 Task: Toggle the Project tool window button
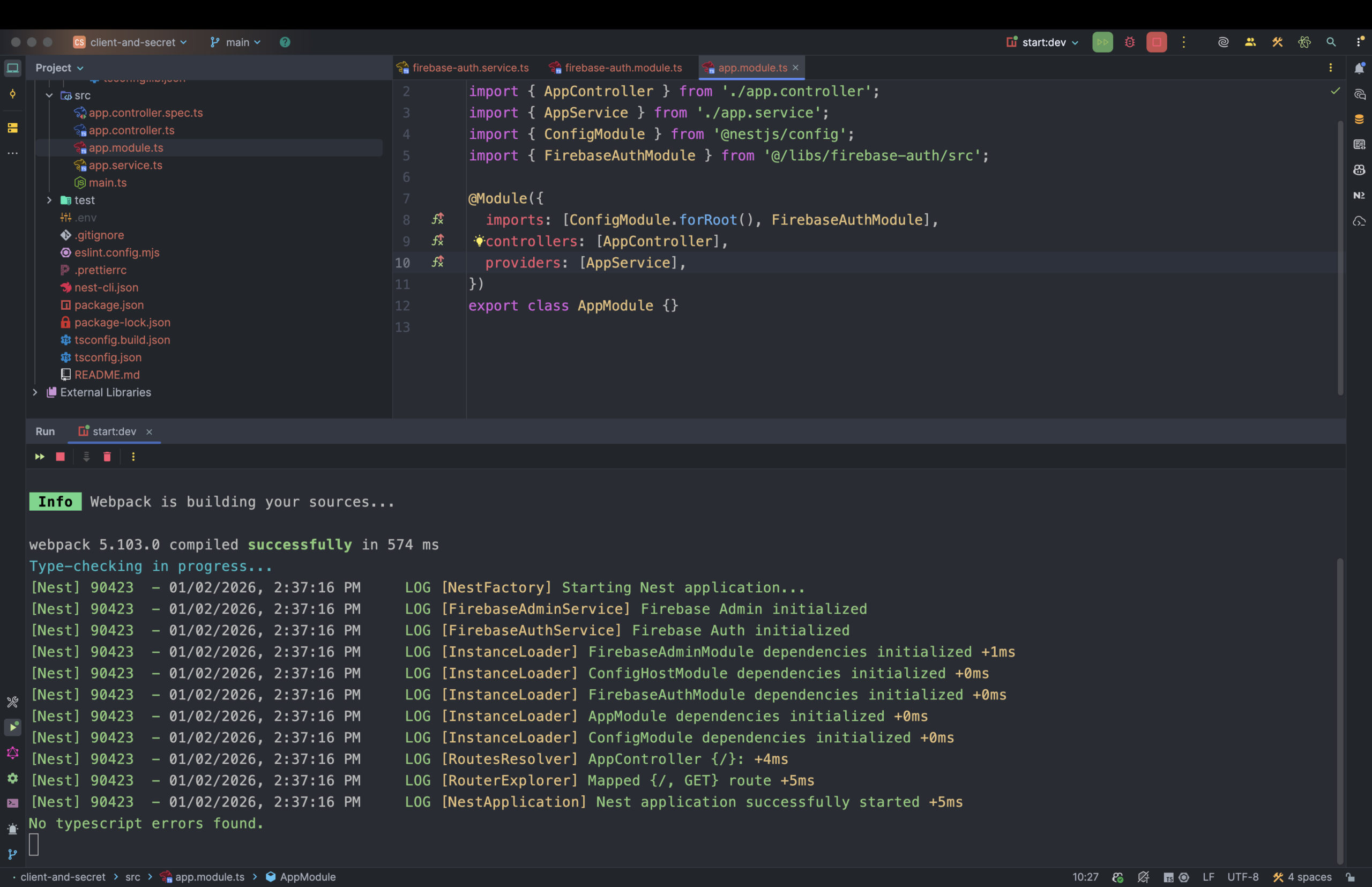tap(13, 68)
